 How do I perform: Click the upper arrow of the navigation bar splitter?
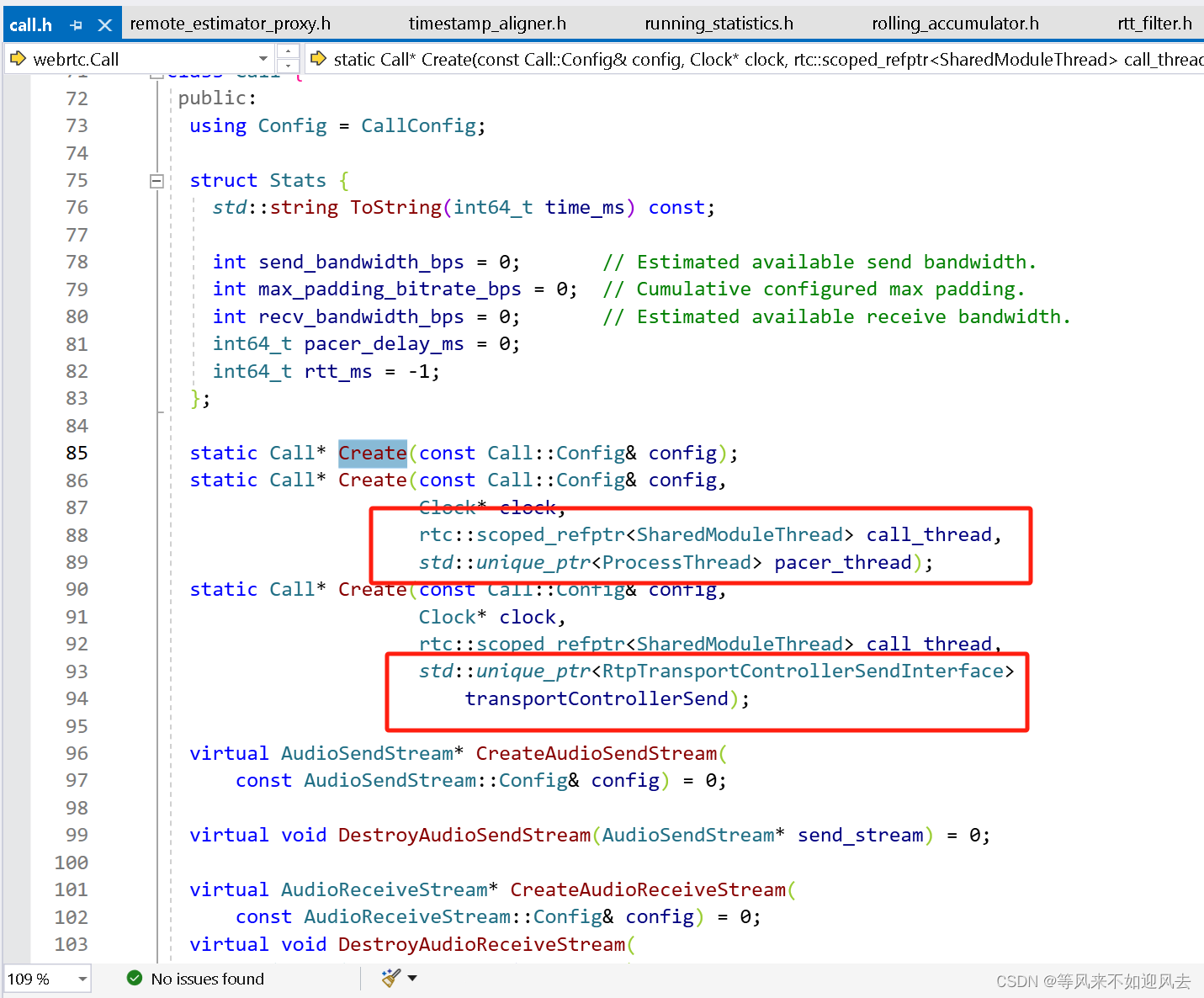click(x=288, y=52)
